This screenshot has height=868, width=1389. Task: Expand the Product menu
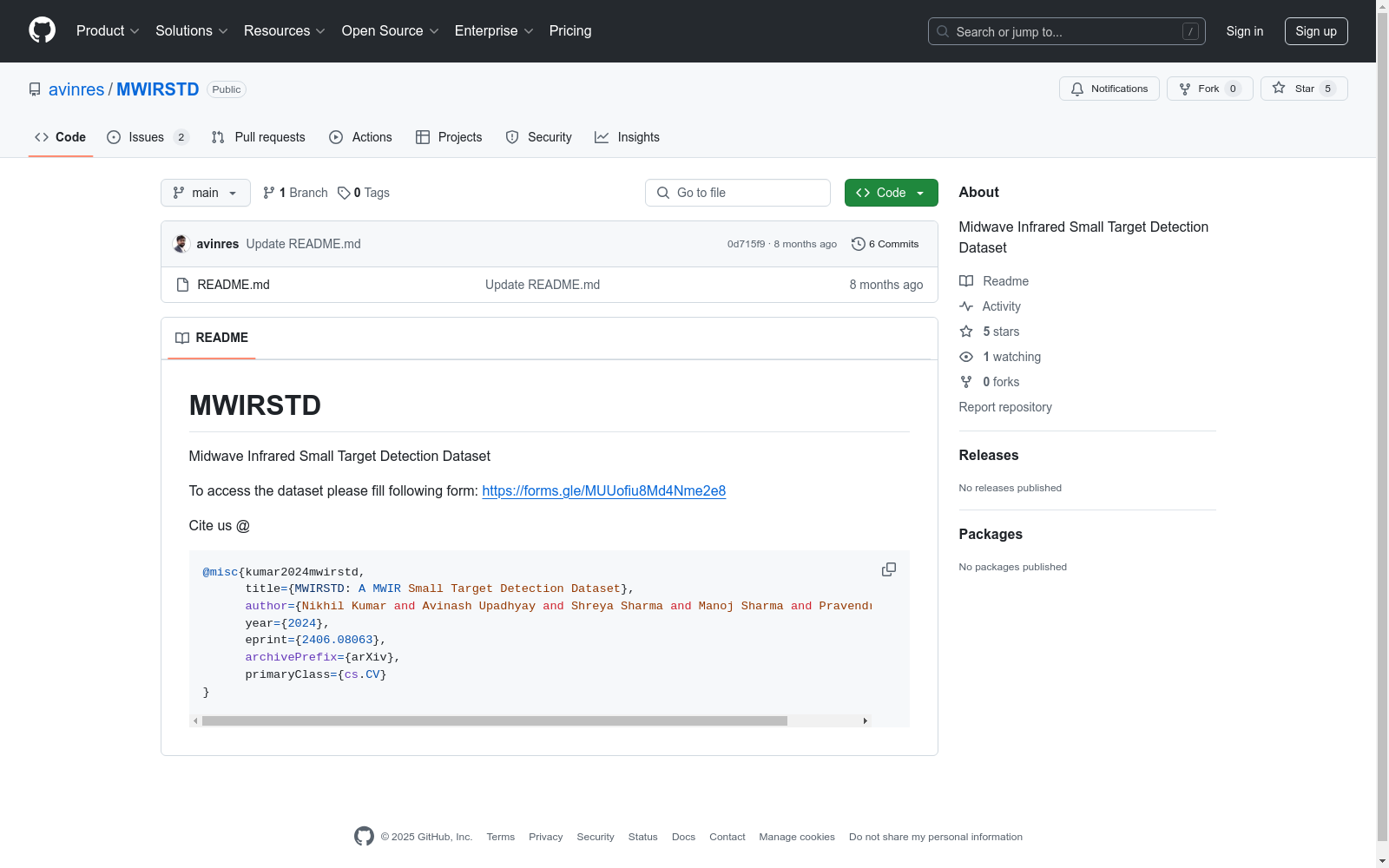pyautogui.click(x=108, y=31)
